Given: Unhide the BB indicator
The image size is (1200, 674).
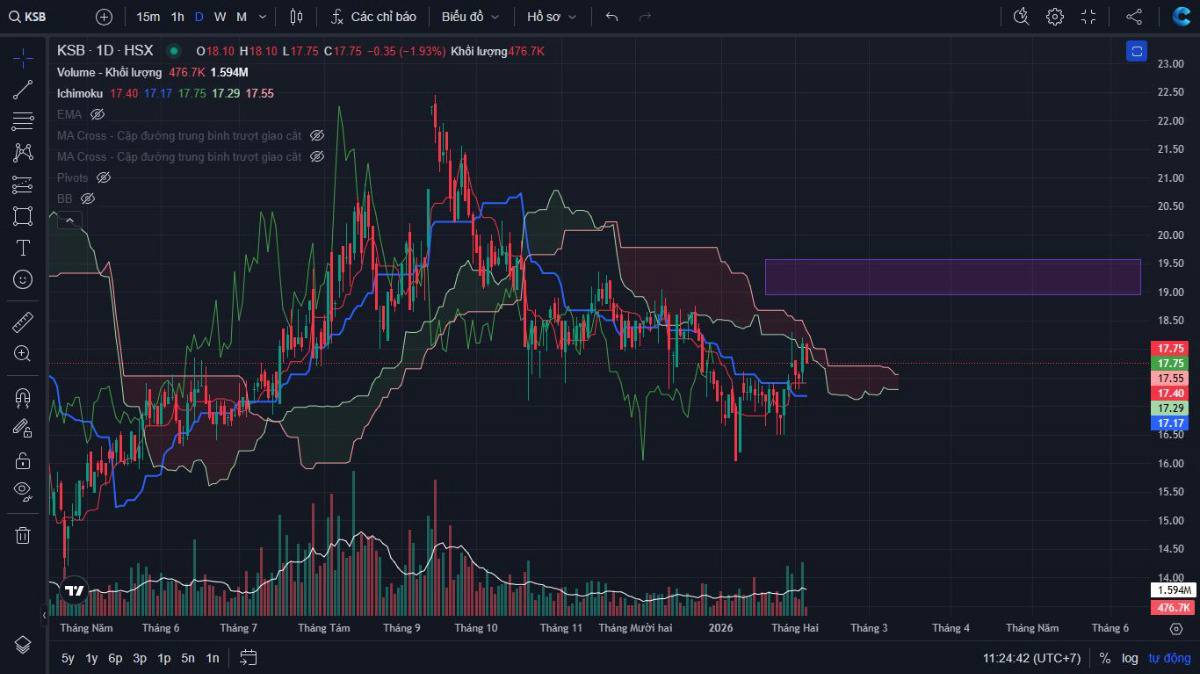Looking at the screenshot, I should pyautogui.click(x=87, y=199).
